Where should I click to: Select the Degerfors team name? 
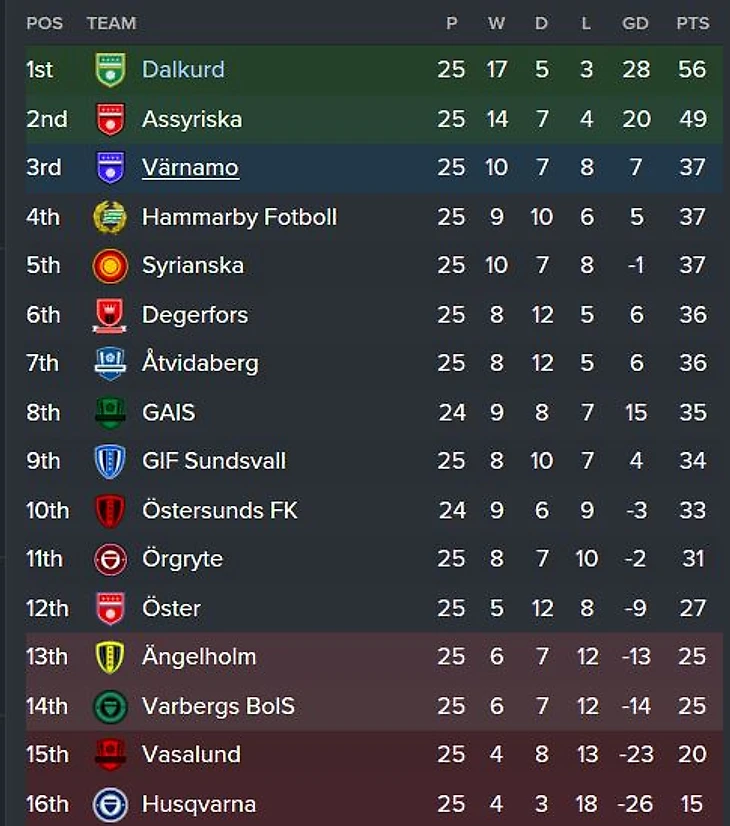194,315
